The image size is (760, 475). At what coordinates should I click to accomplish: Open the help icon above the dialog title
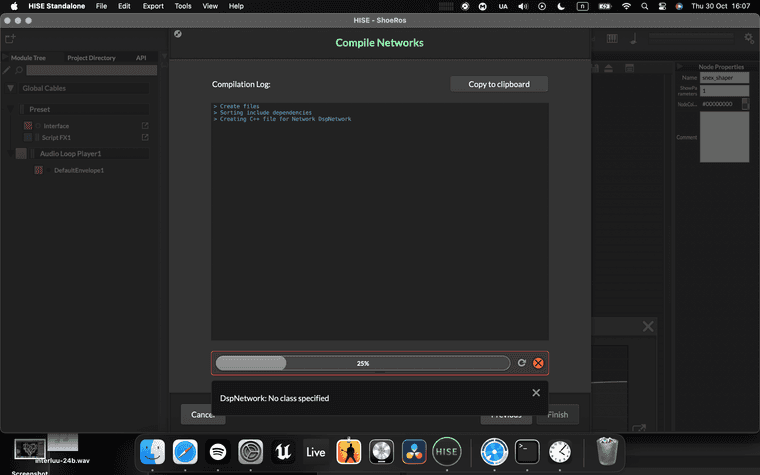(x=178, y=33)
